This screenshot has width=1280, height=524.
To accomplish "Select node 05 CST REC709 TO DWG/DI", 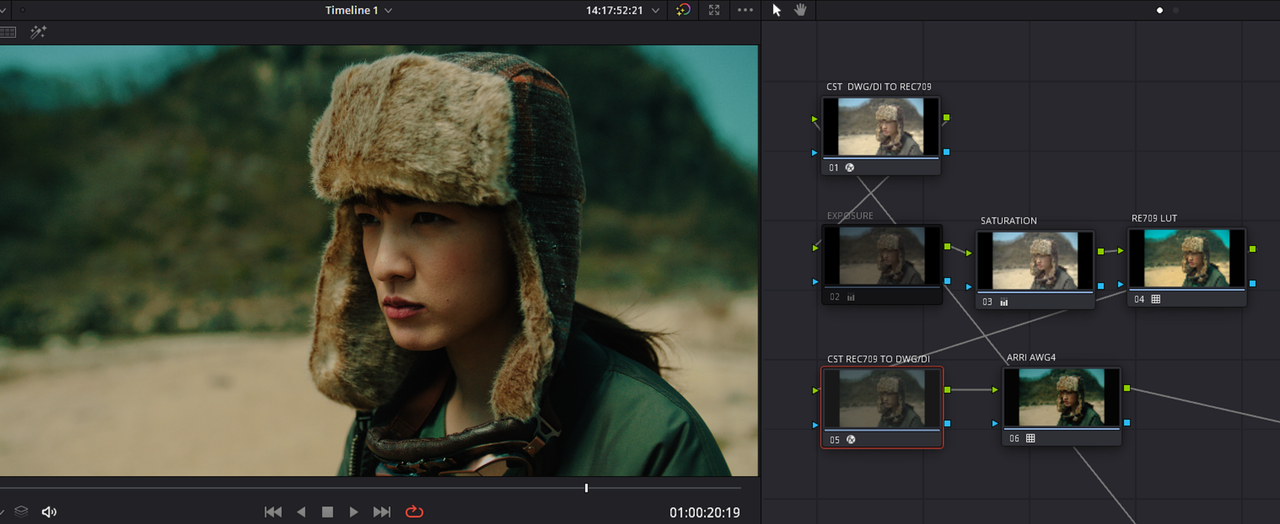I will [882, 406].
